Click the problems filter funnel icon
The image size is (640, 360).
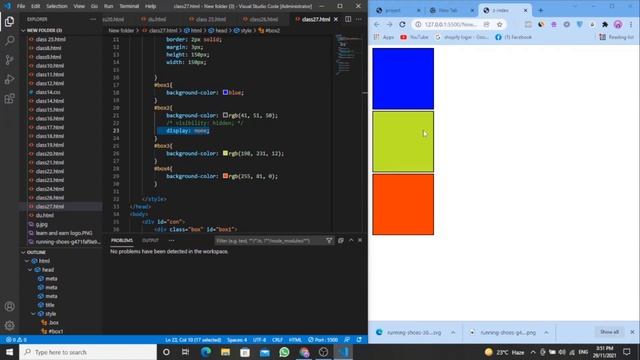pos(329,240)
